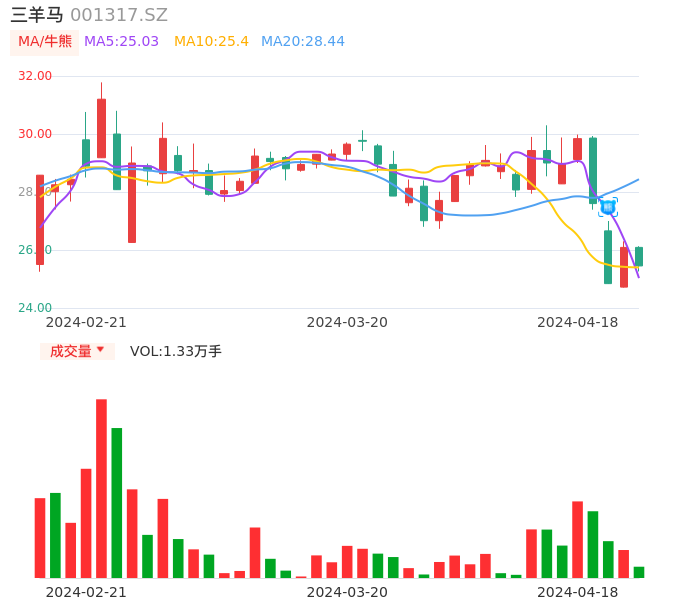Click the 2024-04-18 date label under the candlestick chart
686x606 pixels.
(577, 322)
